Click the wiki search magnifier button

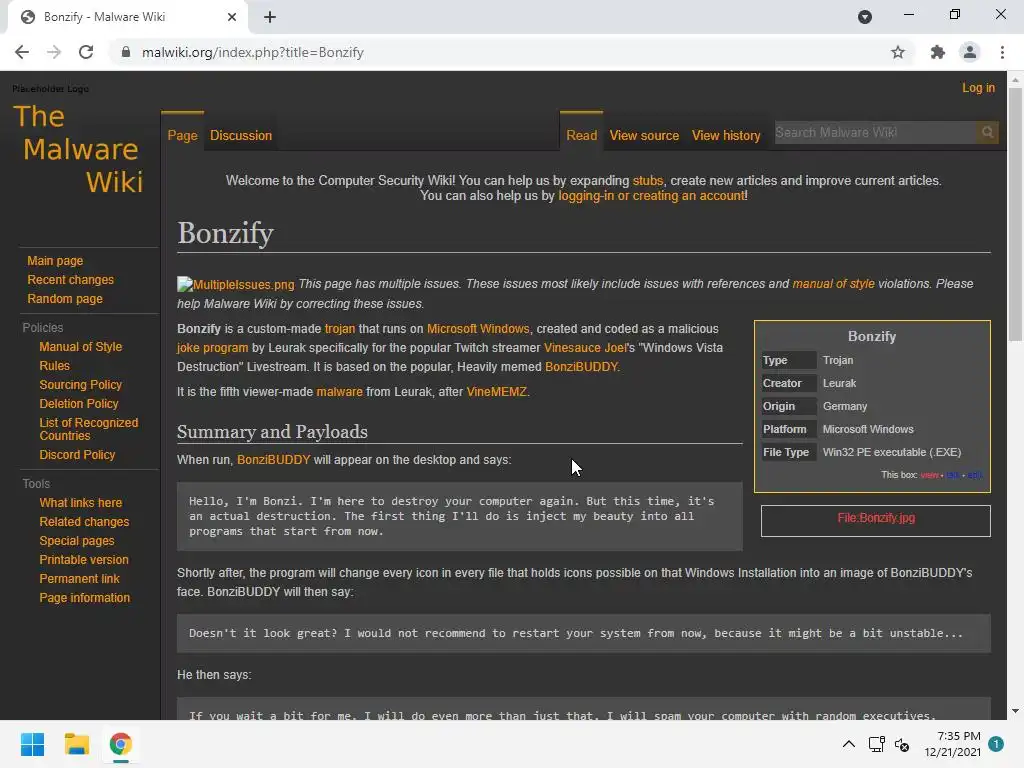pos(987,133)
